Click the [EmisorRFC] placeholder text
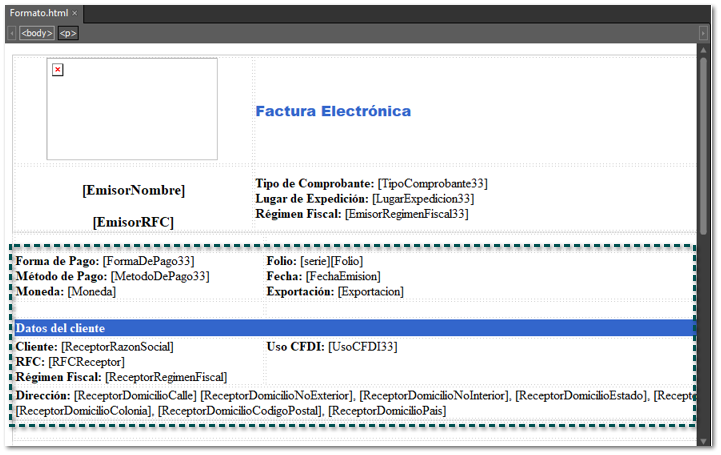 tap(133, 222)
